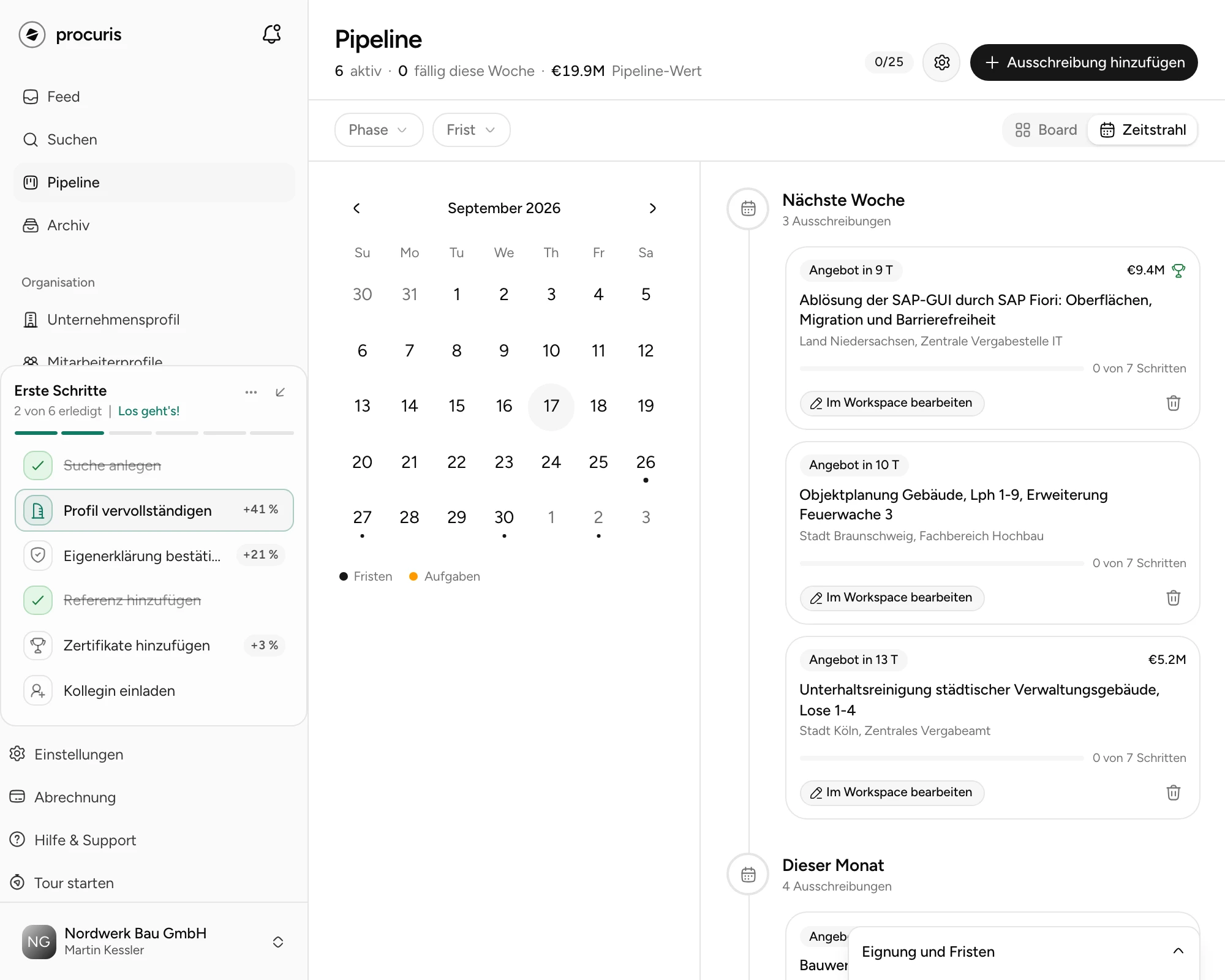Click the Erste Schritte progress bar
The height and width of the screenshot is (980, 1225).
point(154,433)
